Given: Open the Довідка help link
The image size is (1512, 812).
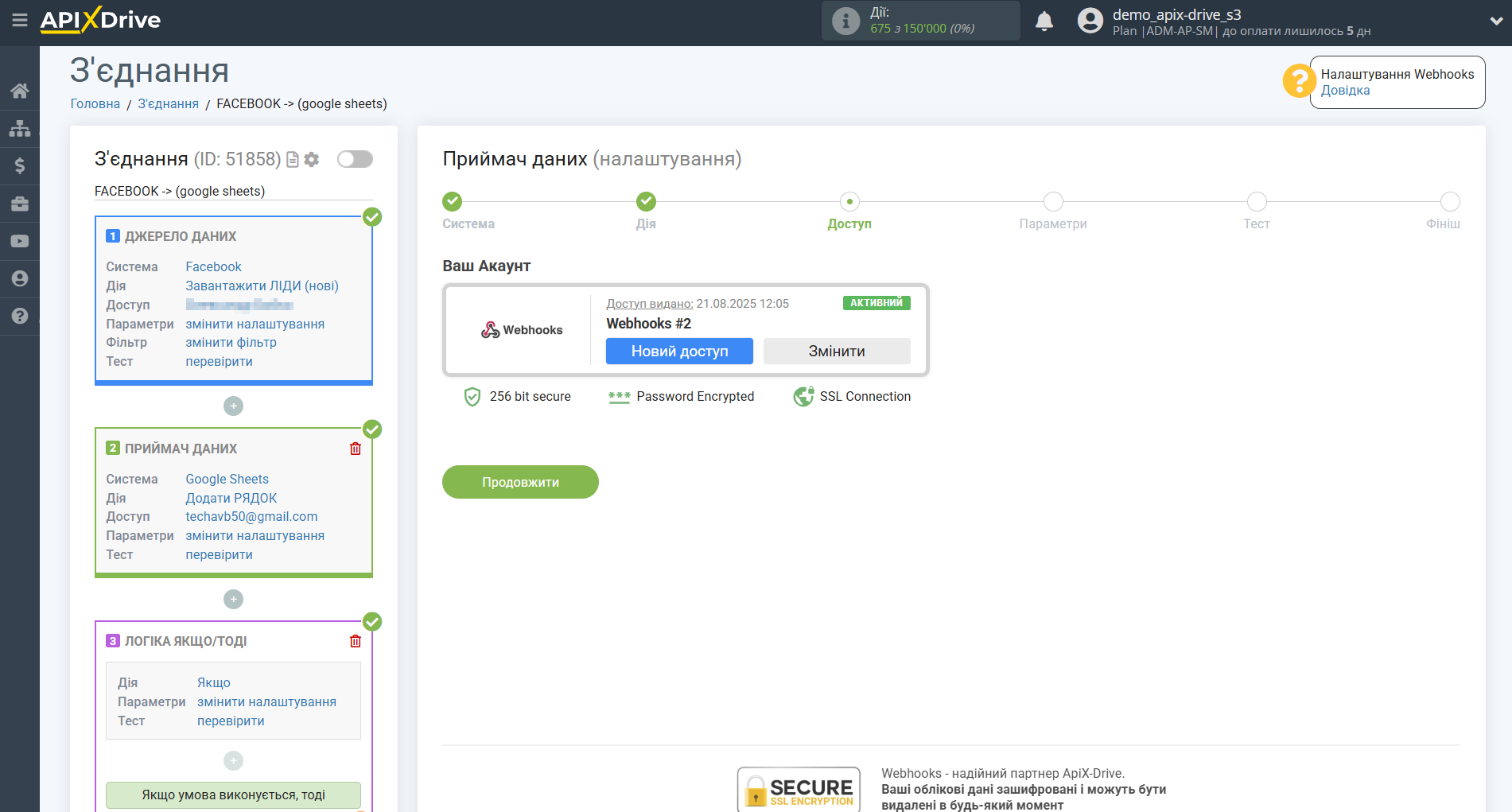Looking at the screenshot, I should 1345,91.
